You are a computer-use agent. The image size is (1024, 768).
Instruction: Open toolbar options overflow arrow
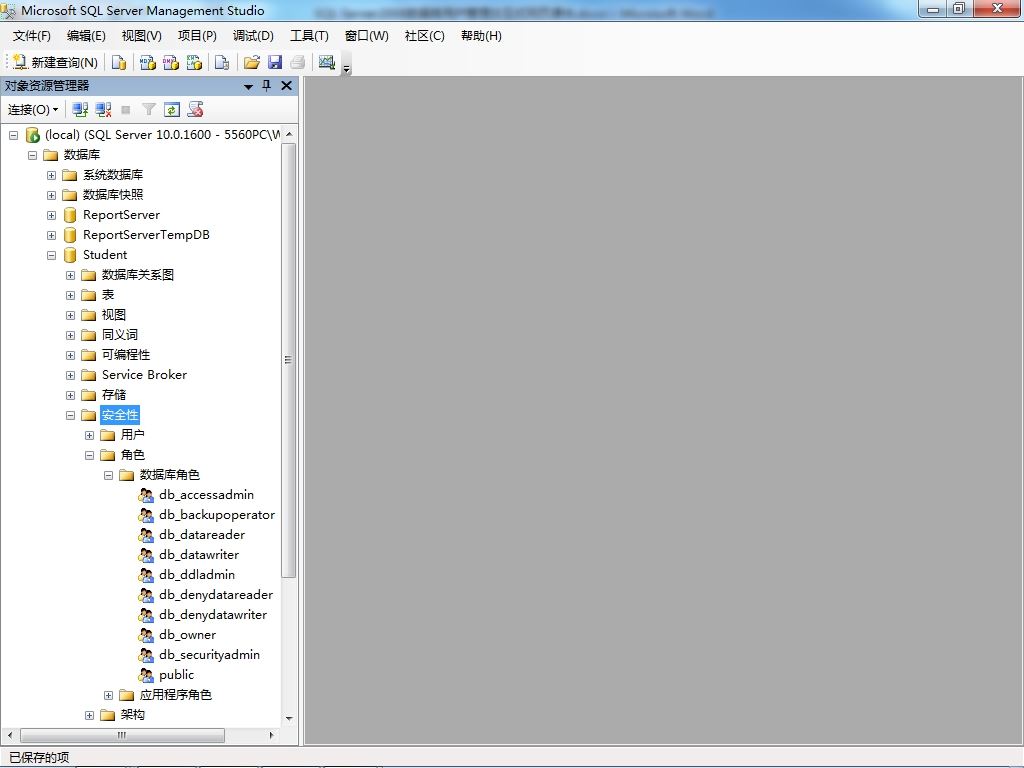click(x=347, y=68)
